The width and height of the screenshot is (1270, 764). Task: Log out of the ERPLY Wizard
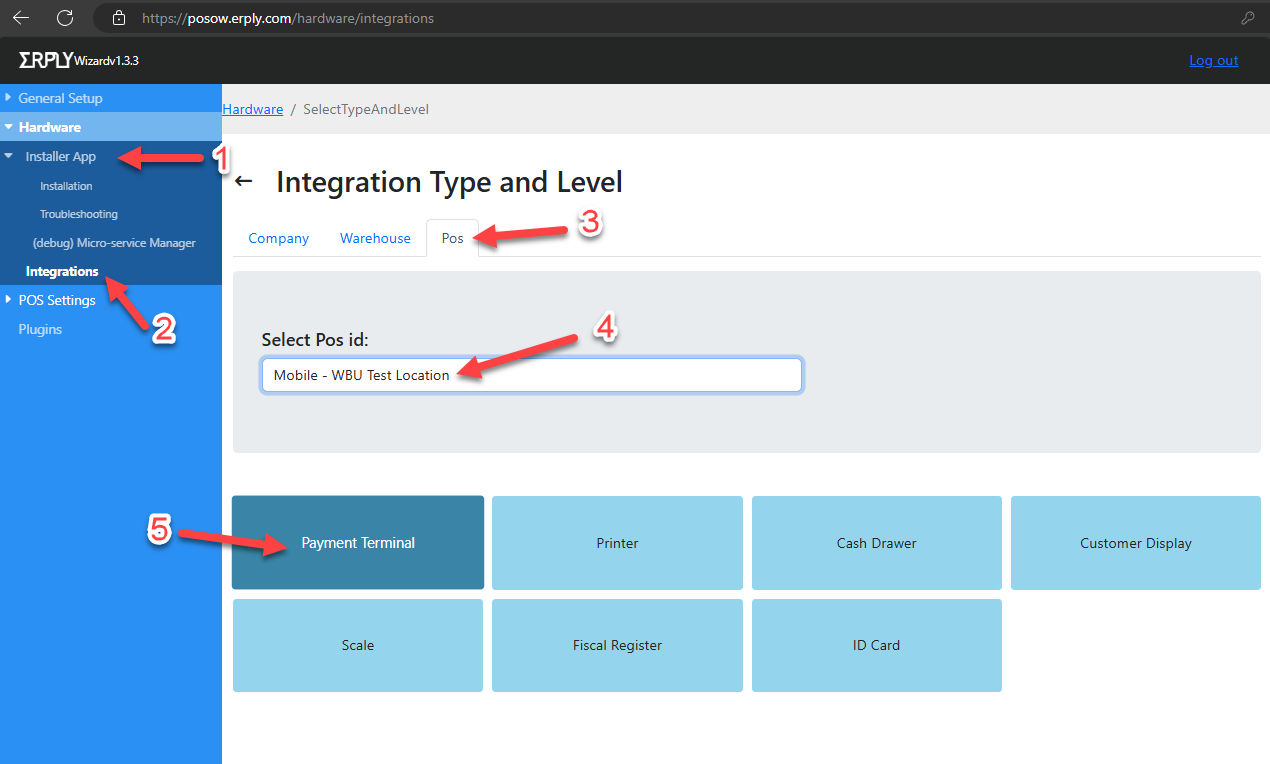1213,60
